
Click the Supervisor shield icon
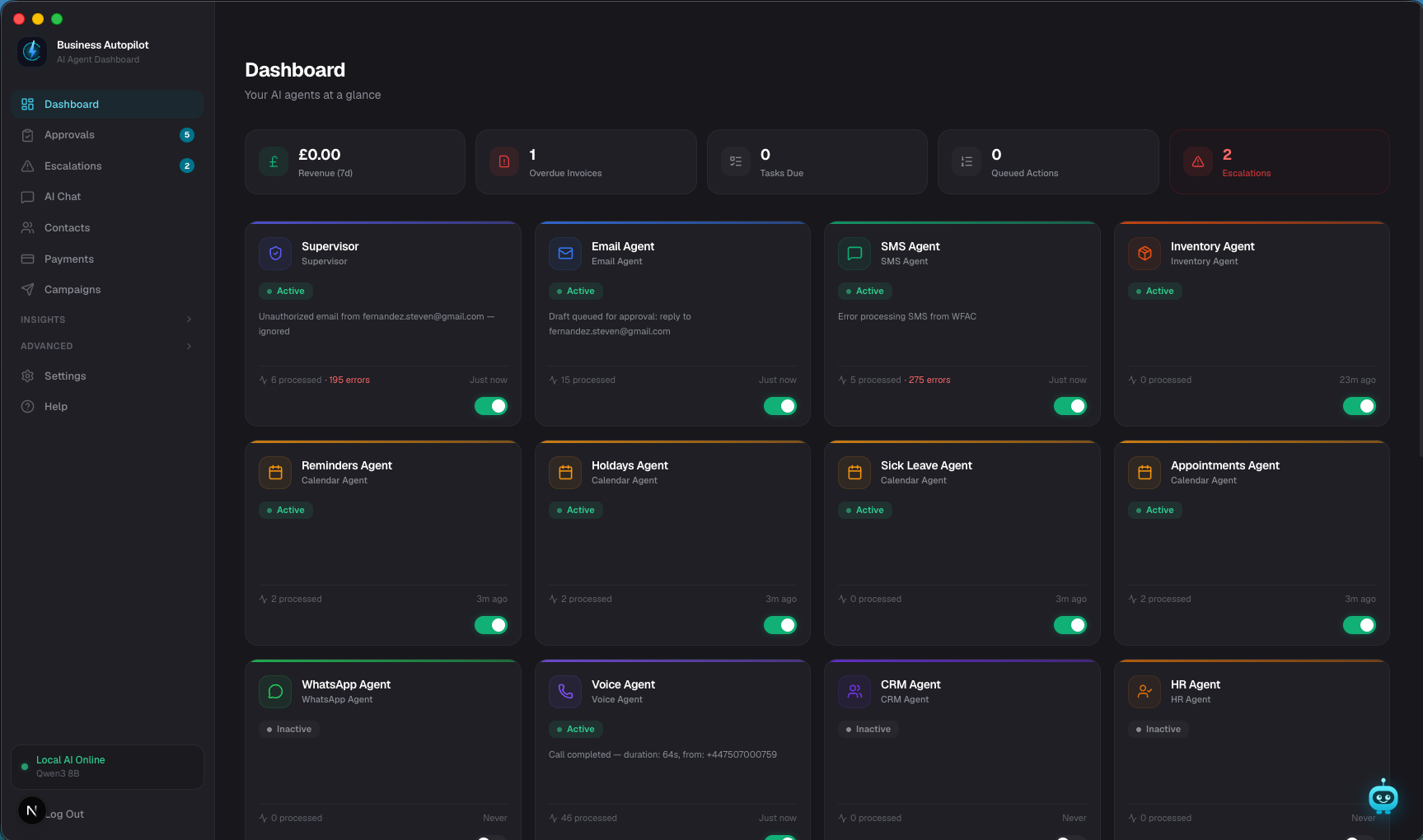pos(275,254)
